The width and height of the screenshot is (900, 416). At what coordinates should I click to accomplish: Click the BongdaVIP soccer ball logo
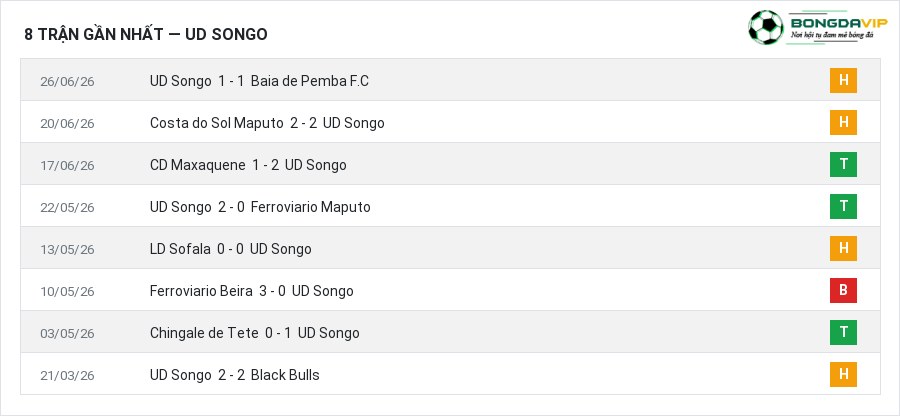pyautogui.click(x=766, y=28)
